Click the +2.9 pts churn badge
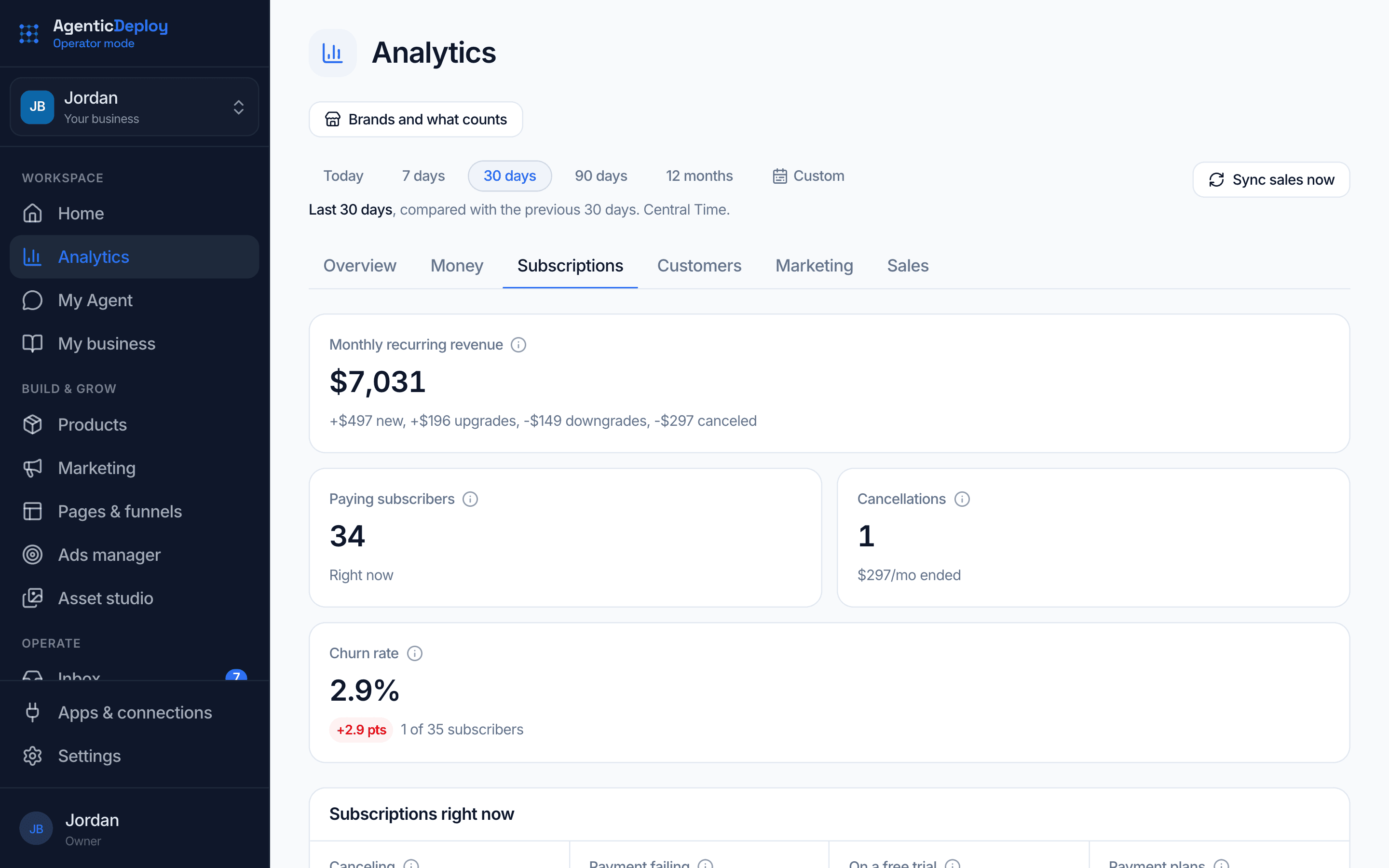 click(x=361, y=730)
